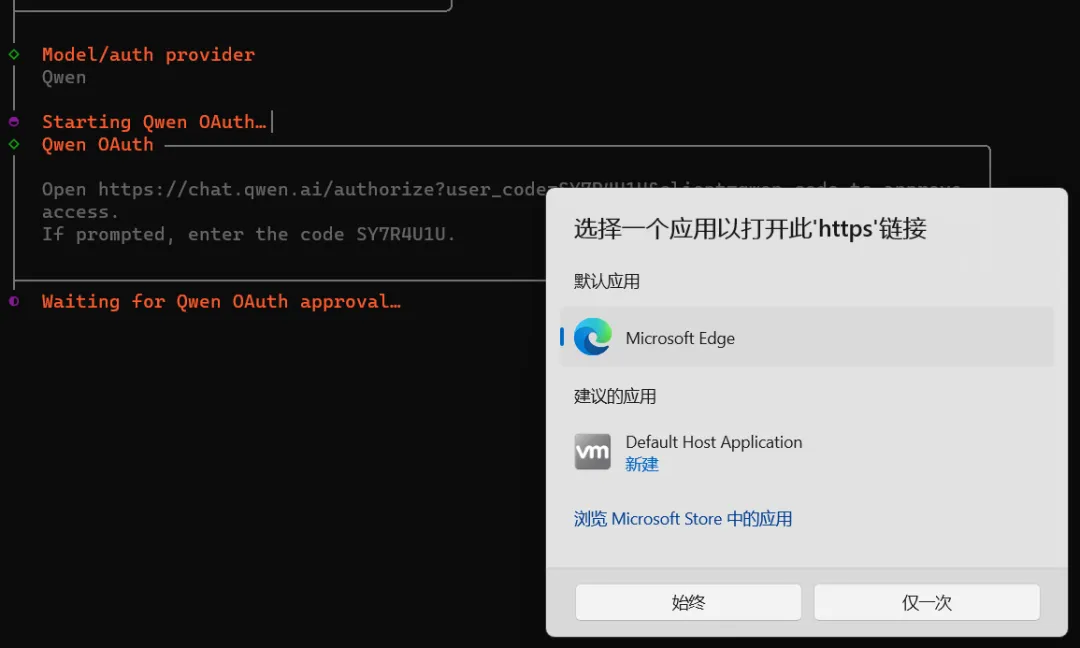Viewport: 1080px width, 648px height.
Task: Click the 始终 (Always) button
Action: 688,603
